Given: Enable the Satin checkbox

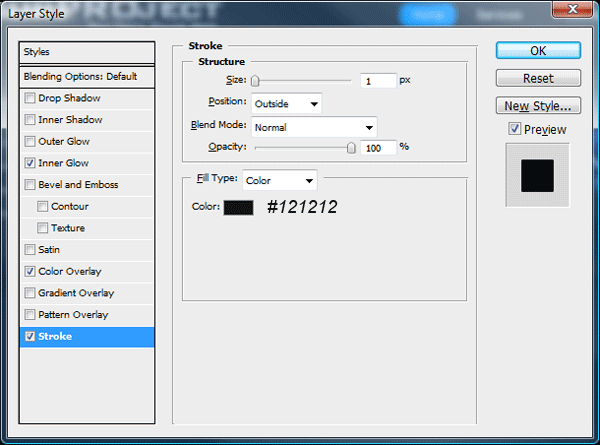Looking at the screenshot, I should [x=30, y=250].
